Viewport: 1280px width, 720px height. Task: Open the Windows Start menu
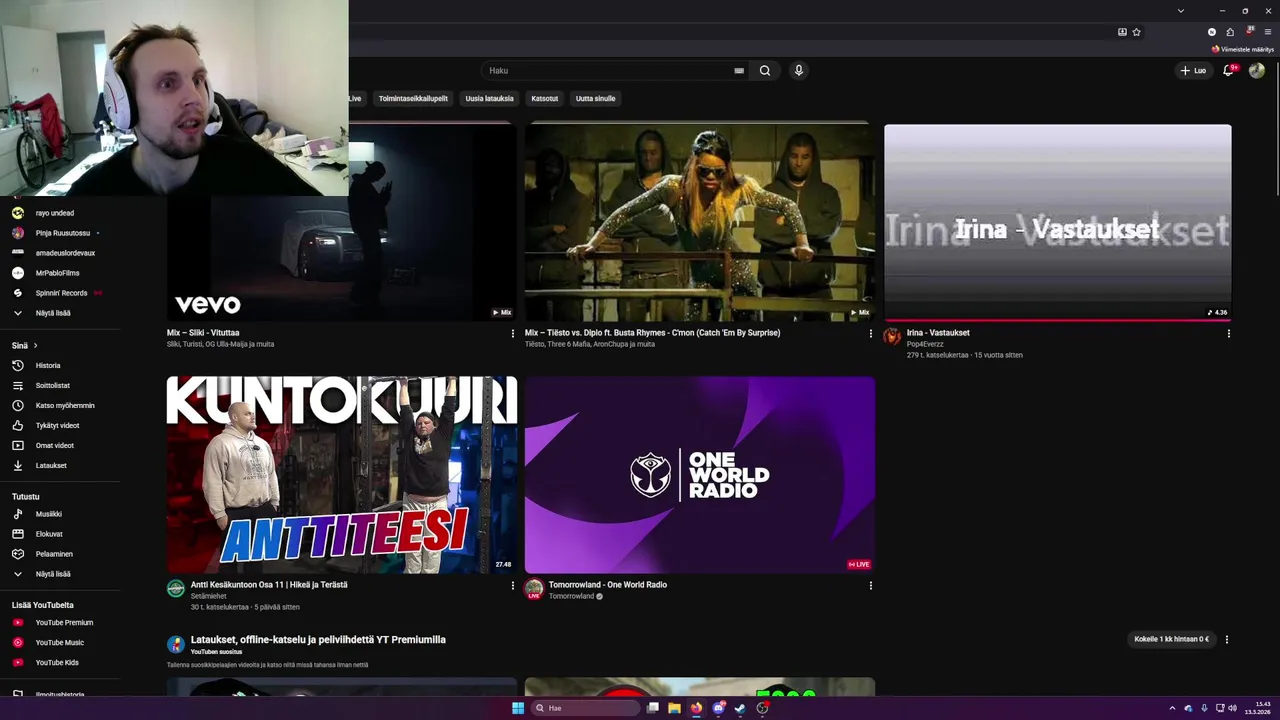click(x=518, y=708)
